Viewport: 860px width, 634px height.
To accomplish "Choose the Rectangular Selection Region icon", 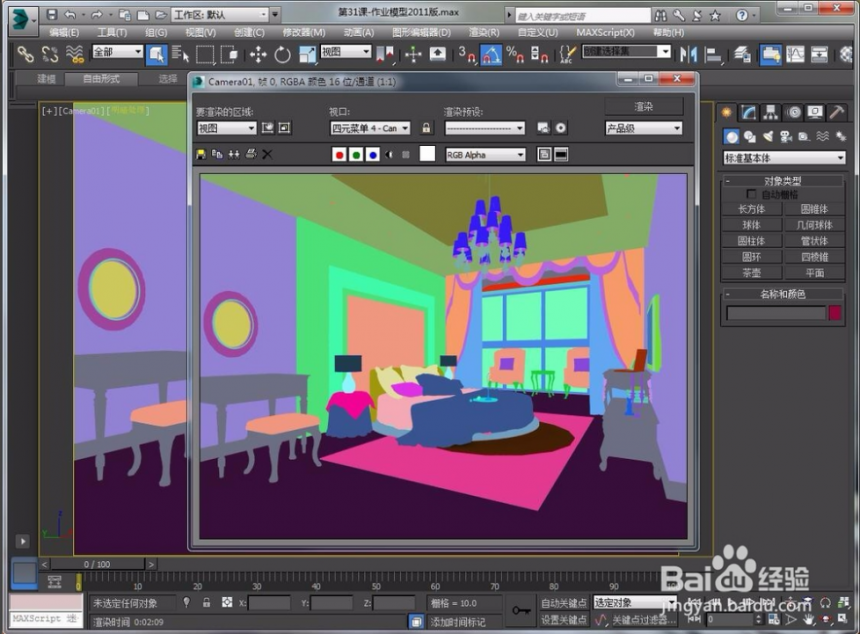I will pos(205,54).
